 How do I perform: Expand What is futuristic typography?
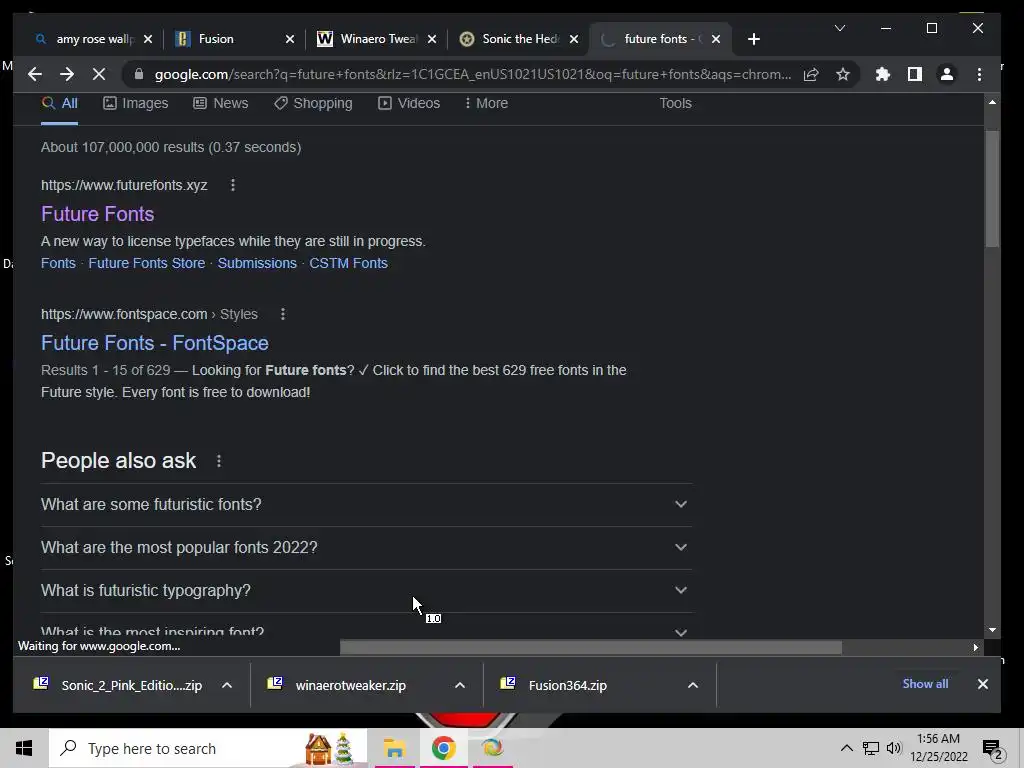pyautogui.click(x=366, y=590)
